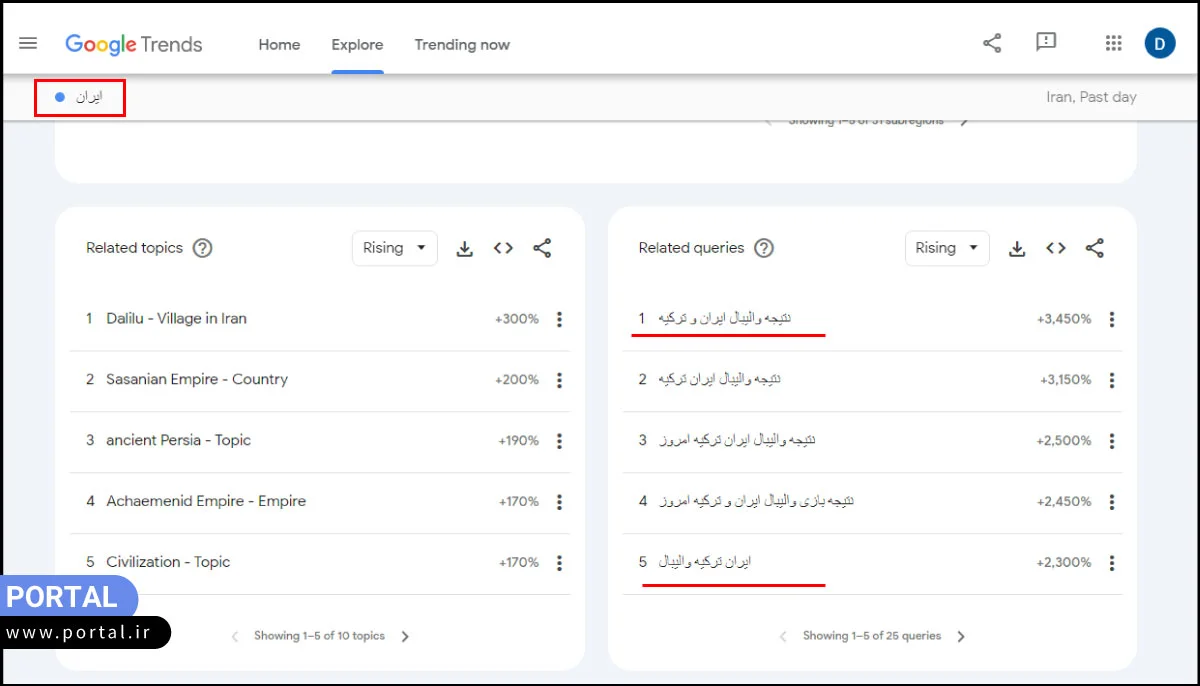Viewport: 1200px width, 686px height.
Task: Switch to the Home tab
Action: 278,45
